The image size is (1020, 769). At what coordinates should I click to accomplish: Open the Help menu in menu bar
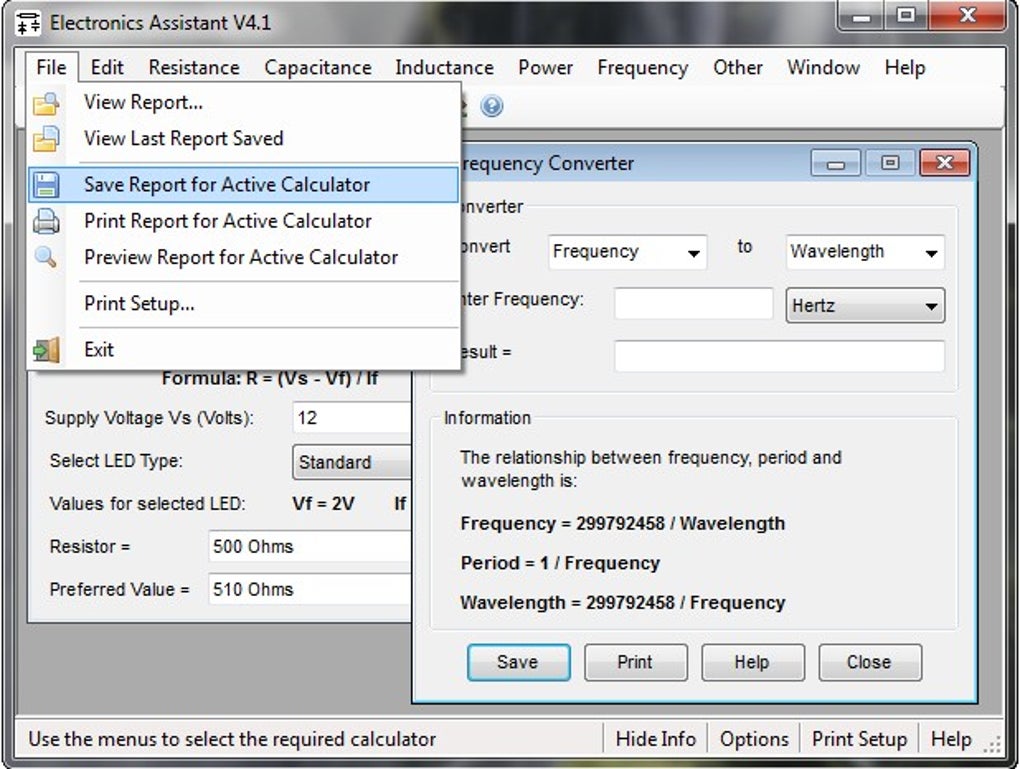point(904,67)
